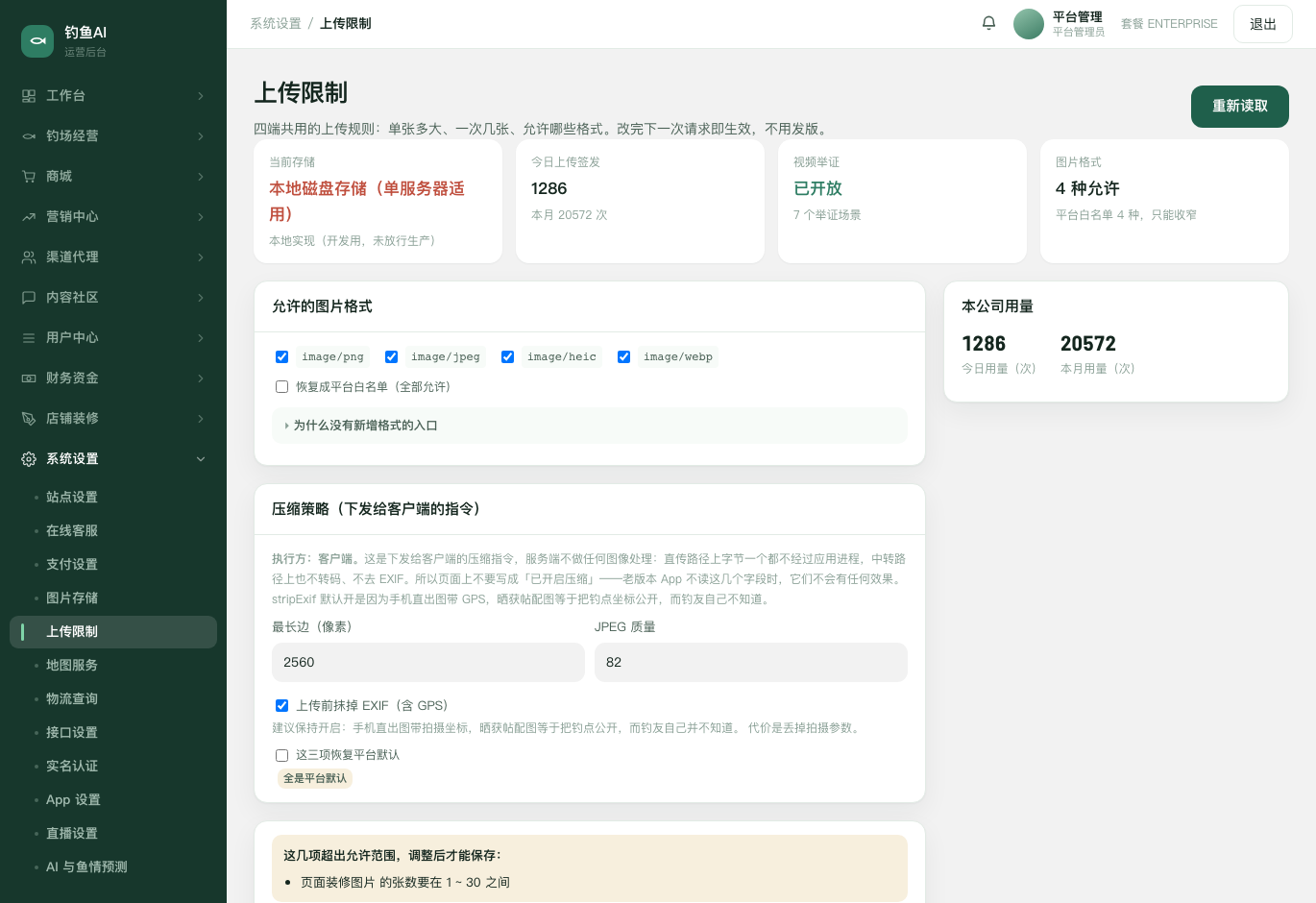Check 这三项恢复平台默认 checkbox
This screenshot has width=1316, height=903.
tap(281, 755)
